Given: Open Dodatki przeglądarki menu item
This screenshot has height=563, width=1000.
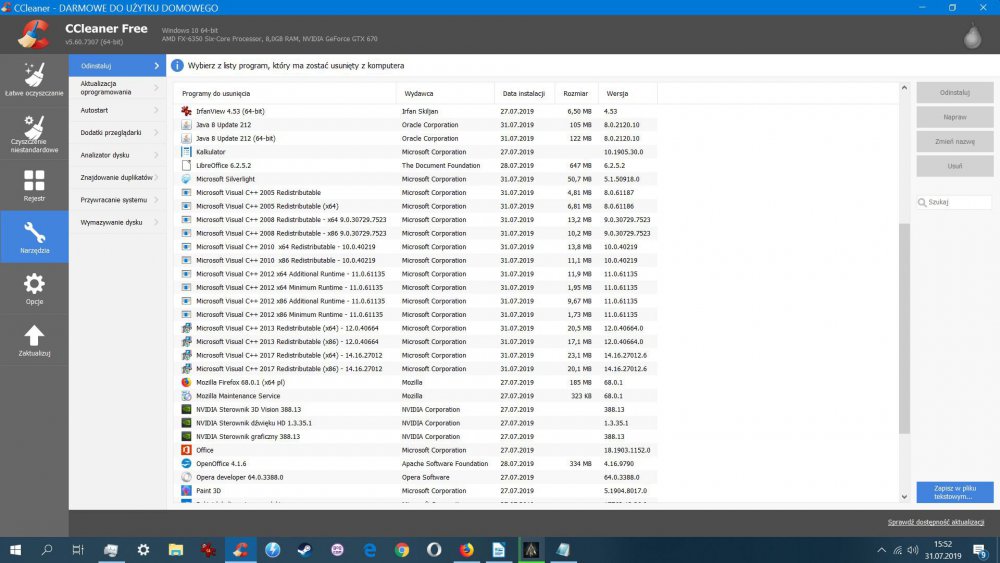Looking at the screenshot, I should coord(117,133).
